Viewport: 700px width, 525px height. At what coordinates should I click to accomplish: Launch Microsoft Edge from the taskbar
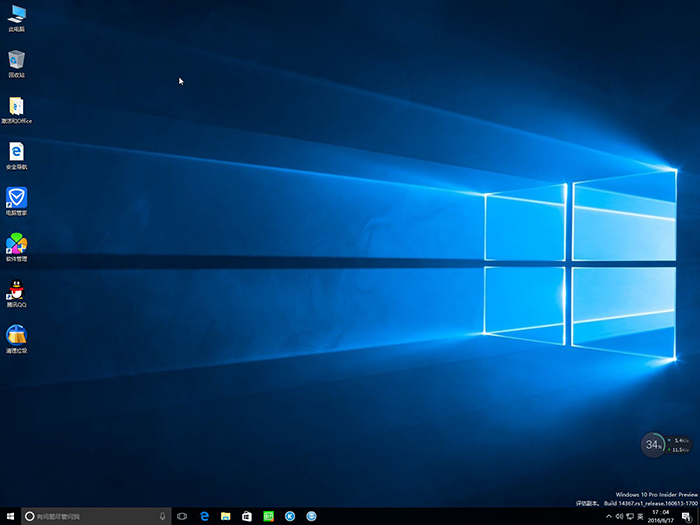204,516
